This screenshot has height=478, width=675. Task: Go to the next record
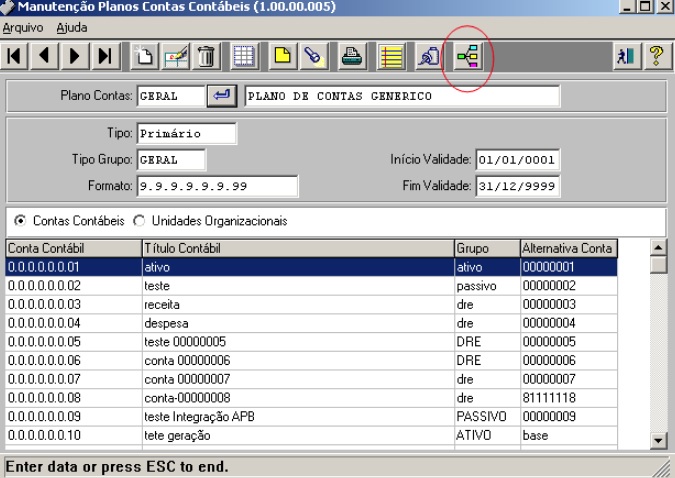74,56
